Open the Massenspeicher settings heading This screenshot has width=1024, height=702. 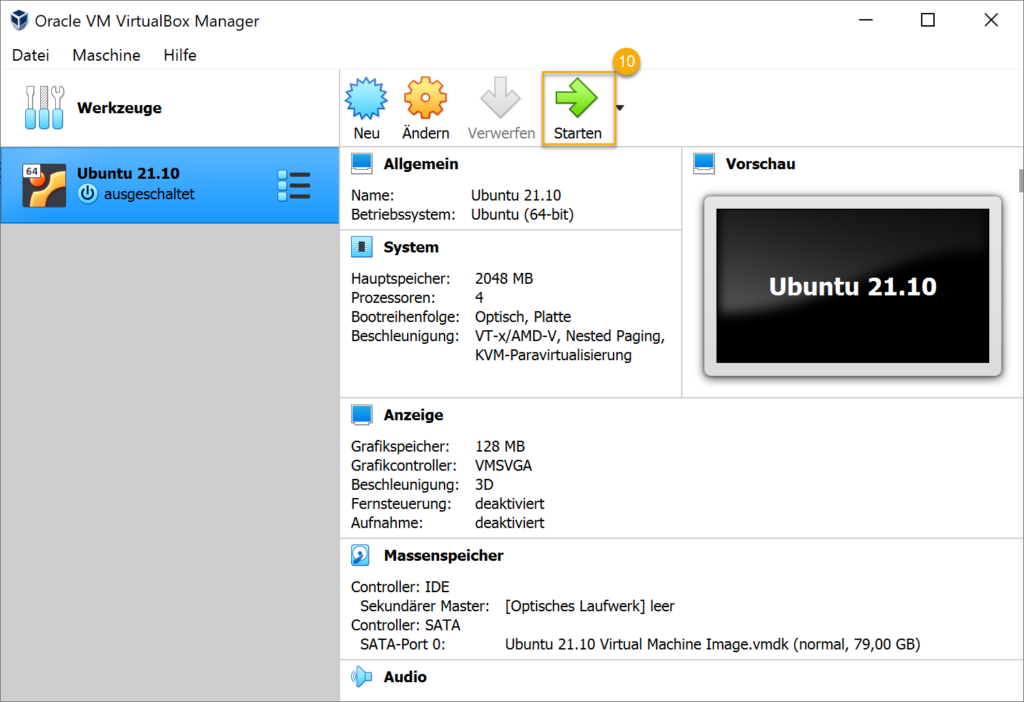click(x=443, y=556)
